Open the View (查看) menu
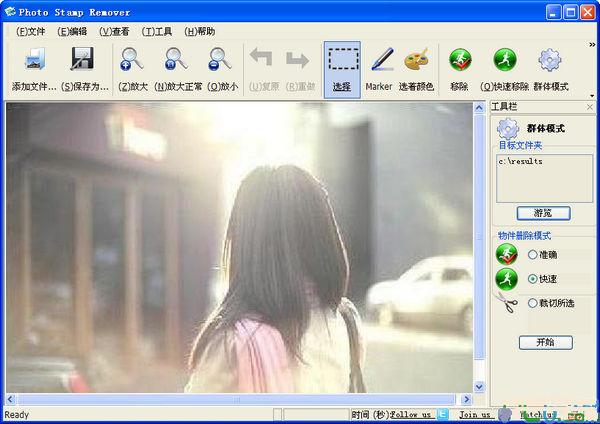The image size is (600, 424). (114, 31)
